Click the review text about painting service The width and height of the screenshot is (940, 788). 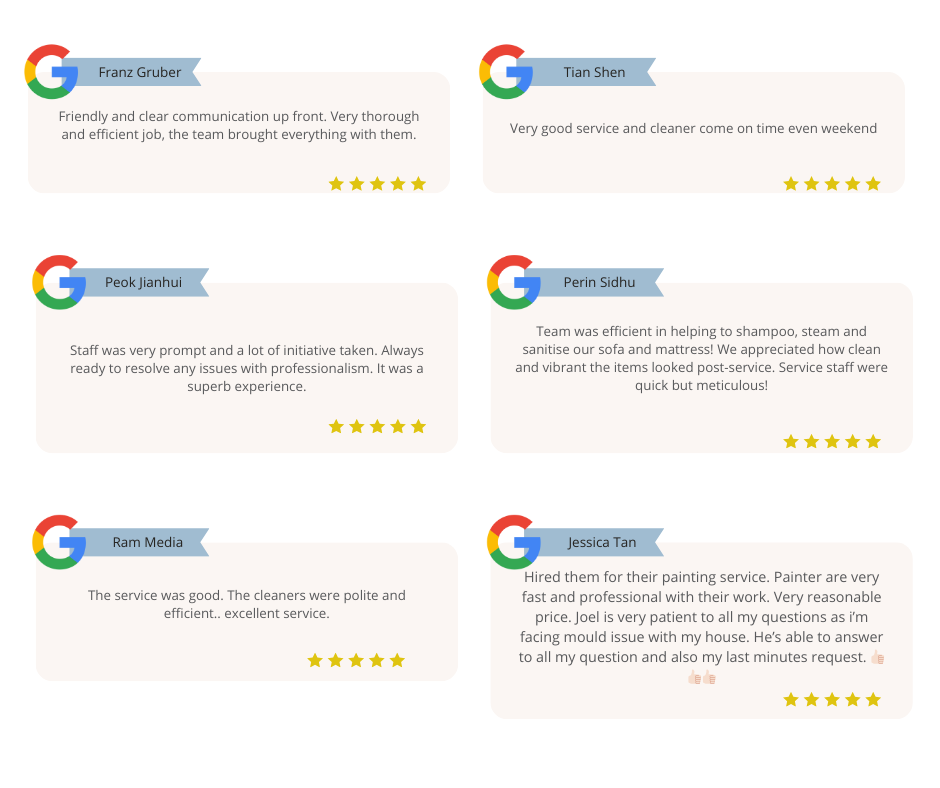(701, 617)
